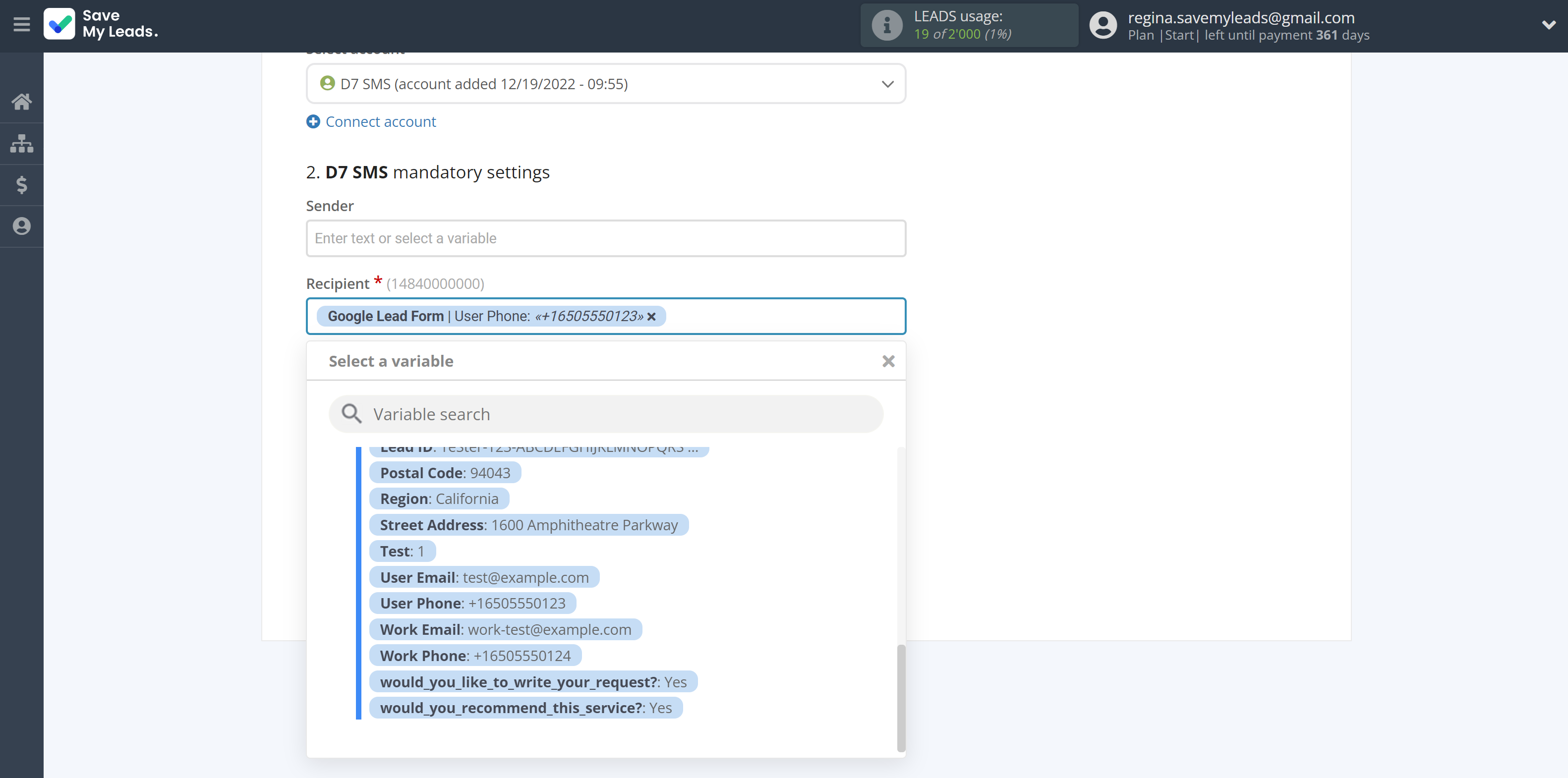Viewport: 1568px width, 778px height.
Task: Select User Phone in the variable list
Action: point(472,604)
